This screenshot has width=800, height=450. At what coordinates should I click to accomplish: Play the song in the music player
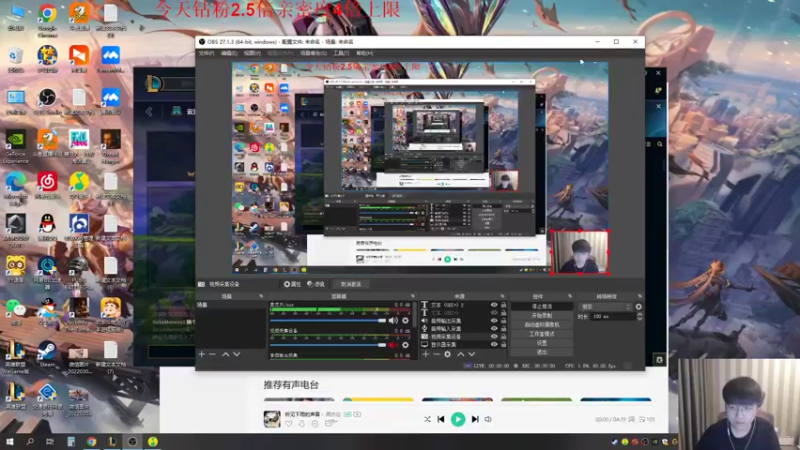coord(458,419)
